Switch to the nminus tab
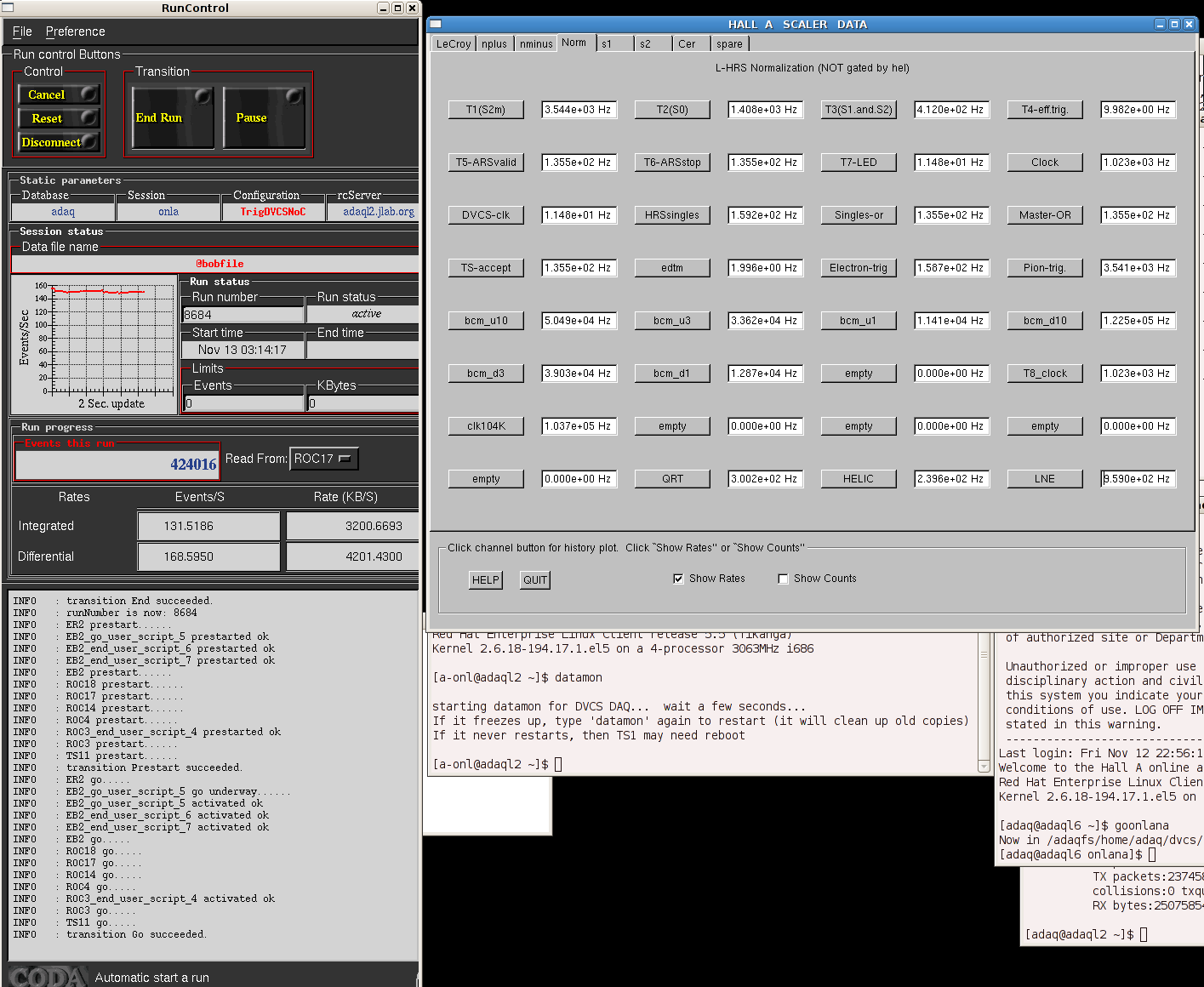Image resolution: width=1204 pixels, height=987 pixels. coord(536,44)
